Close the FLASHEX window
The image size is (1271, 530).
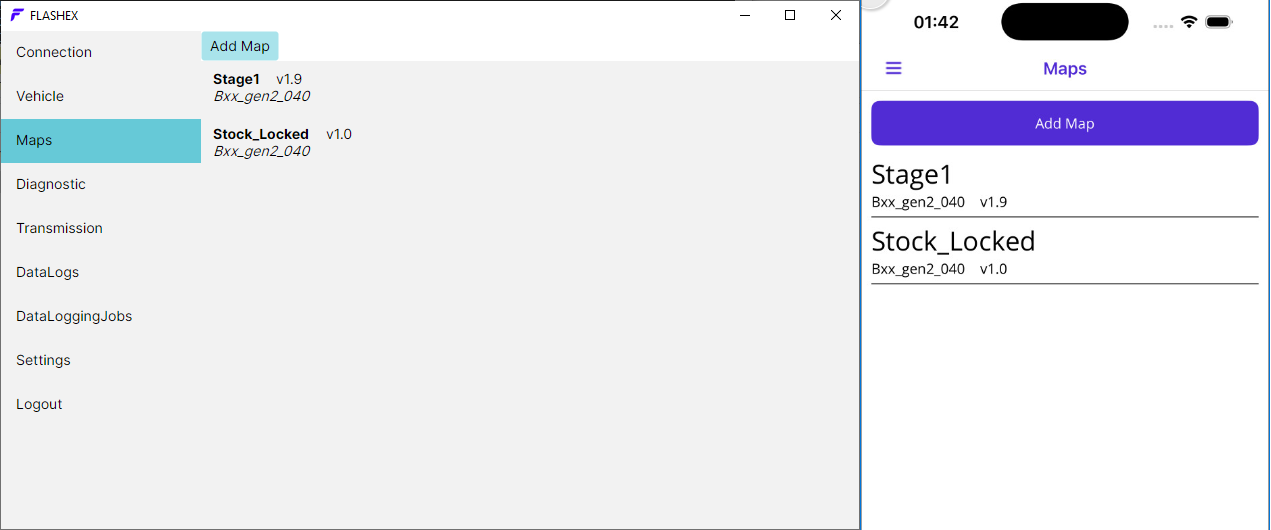[836, 15]
